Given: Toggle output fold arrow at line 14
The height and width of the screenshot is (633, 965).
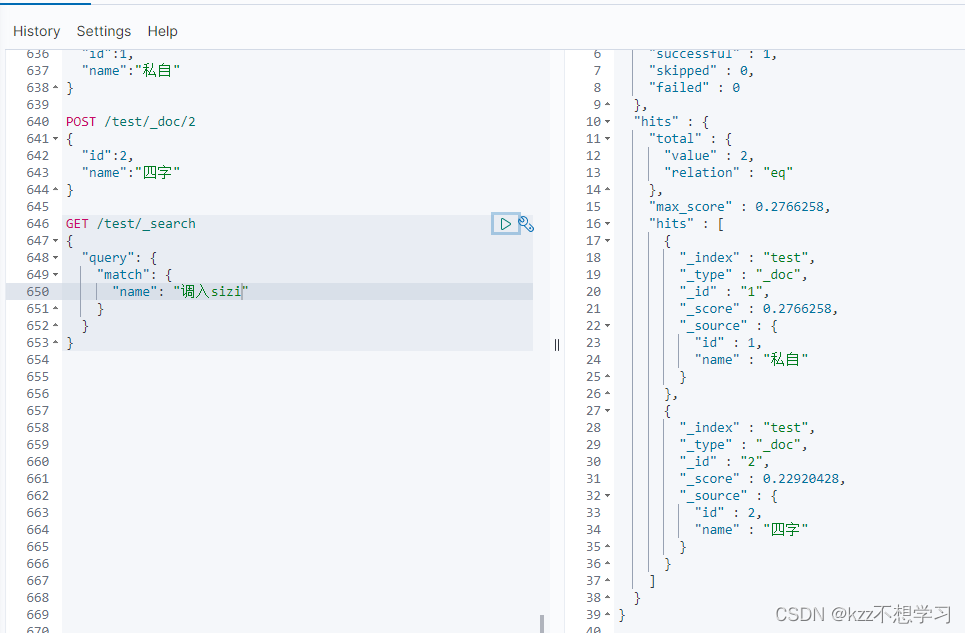Looking at the screenshot, I should click(607, 190).
